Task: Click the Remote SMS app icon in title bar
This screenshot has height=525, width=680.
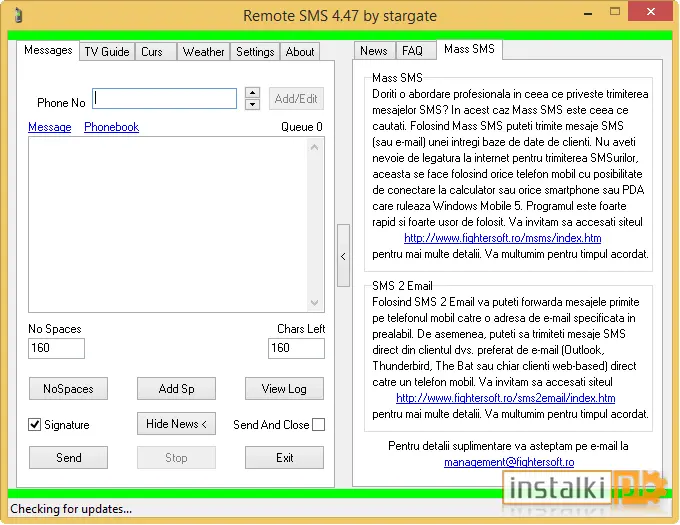Action: tap(18, 15)
